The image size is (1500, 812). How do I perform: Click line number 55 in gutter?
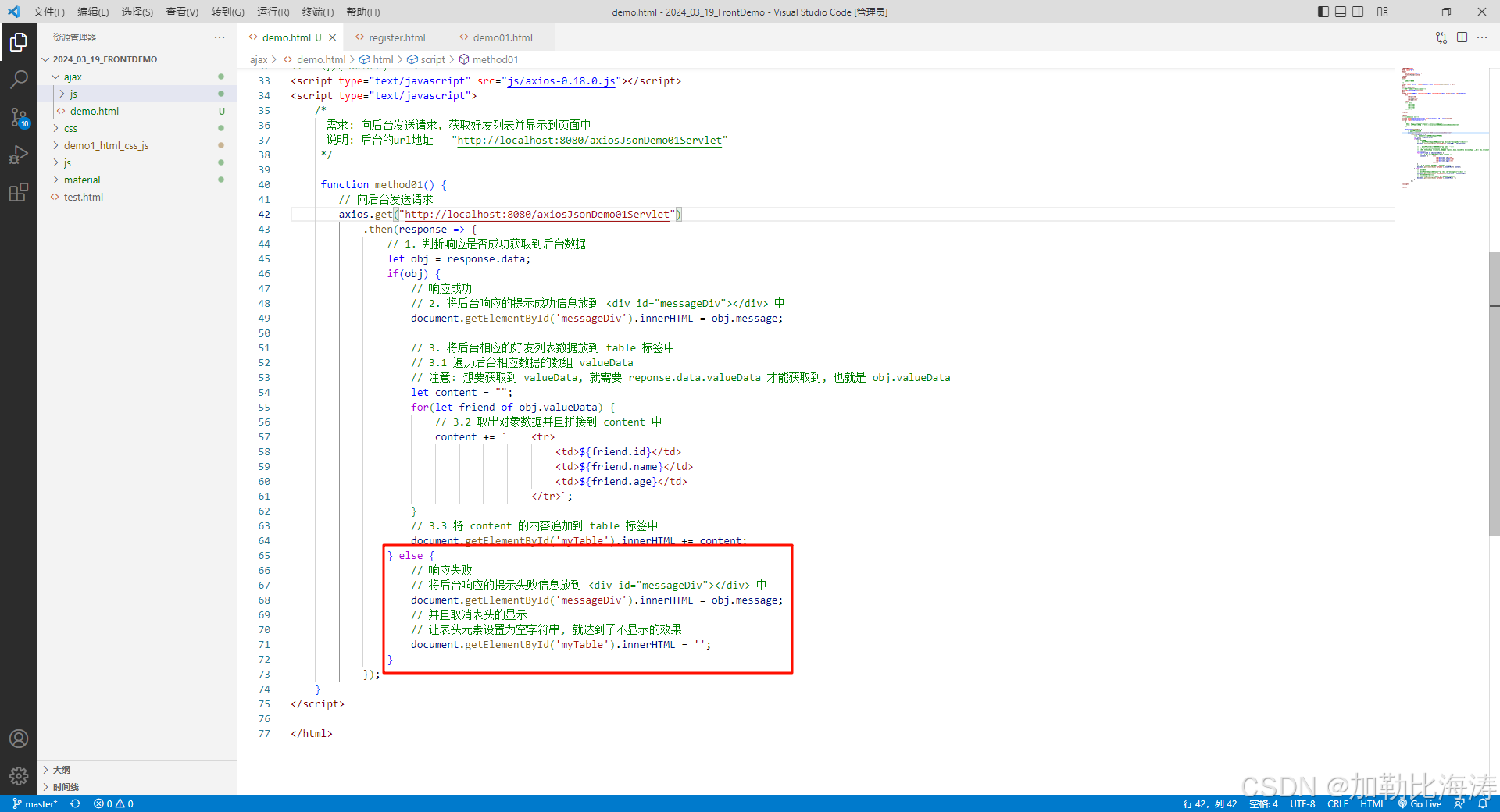tap(264, 407)
